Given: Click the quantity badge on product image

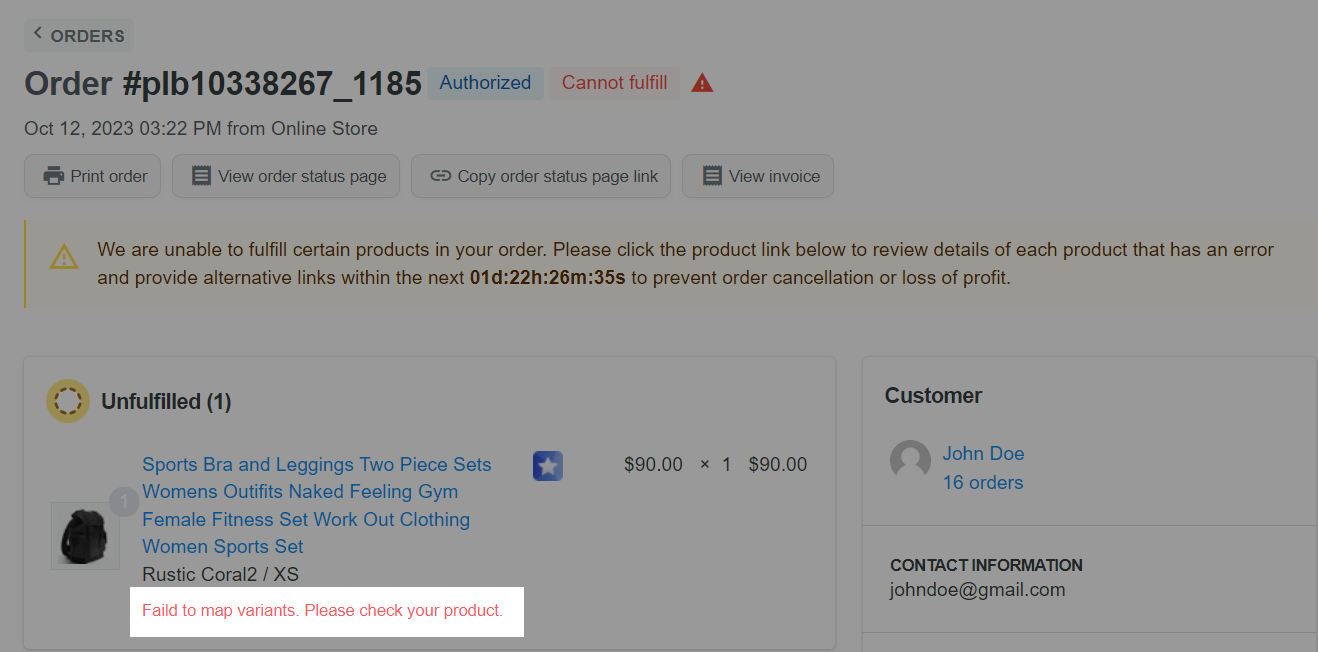Looking at the screenshot, I should [124, 501].
